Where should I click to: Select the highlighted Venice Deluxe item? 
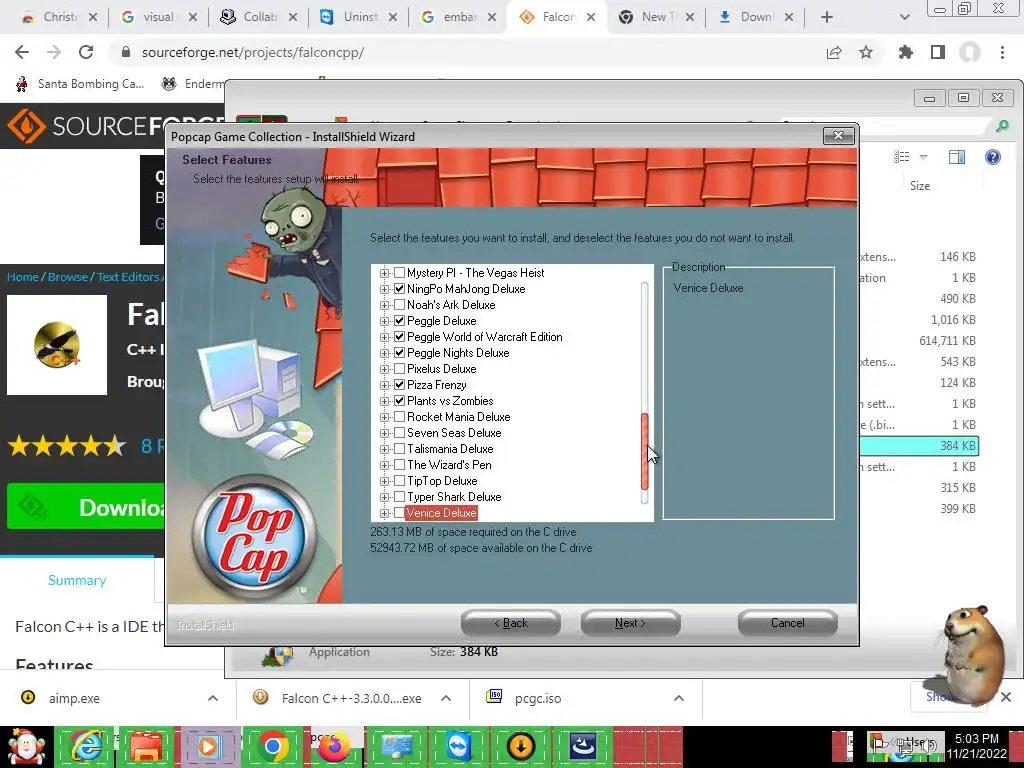(x=441, y=513)
